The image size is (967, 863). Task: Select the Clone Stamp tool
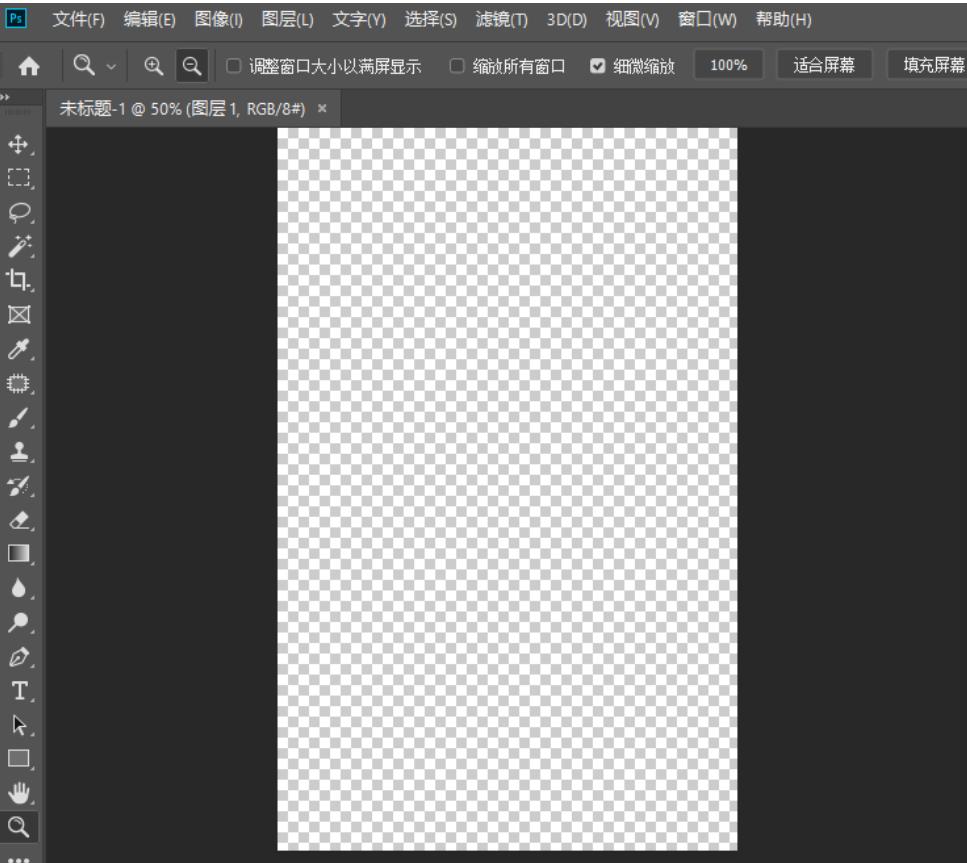pyautogui.click(x=19, y=451)
